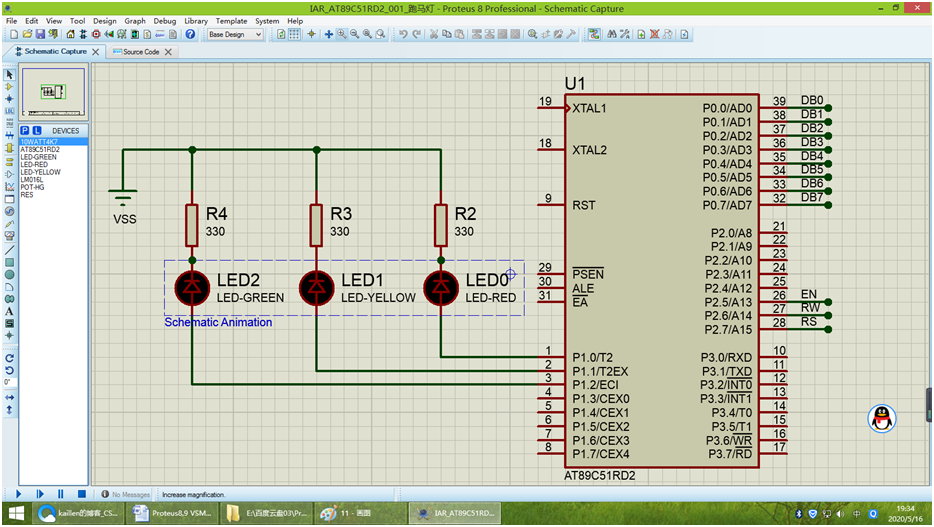Click the P pick devices button

tap(24, 130)
